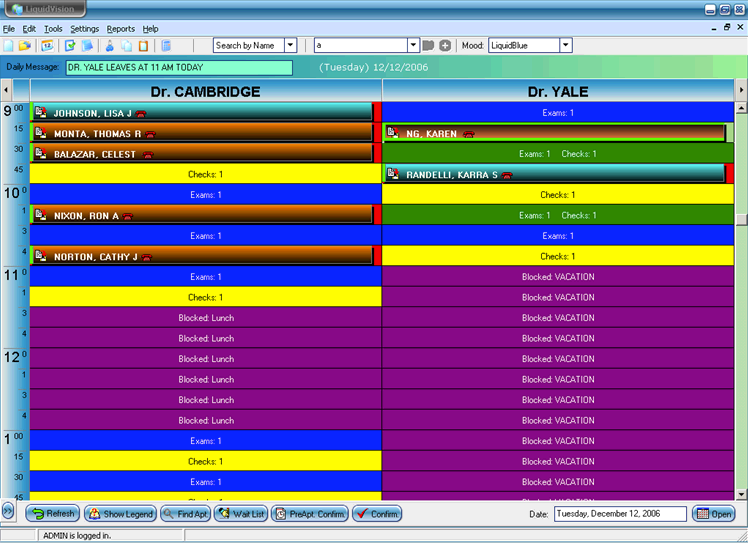
Task: Click the round plus add icon
Action: pyautogui.click(x=445, y=45)
